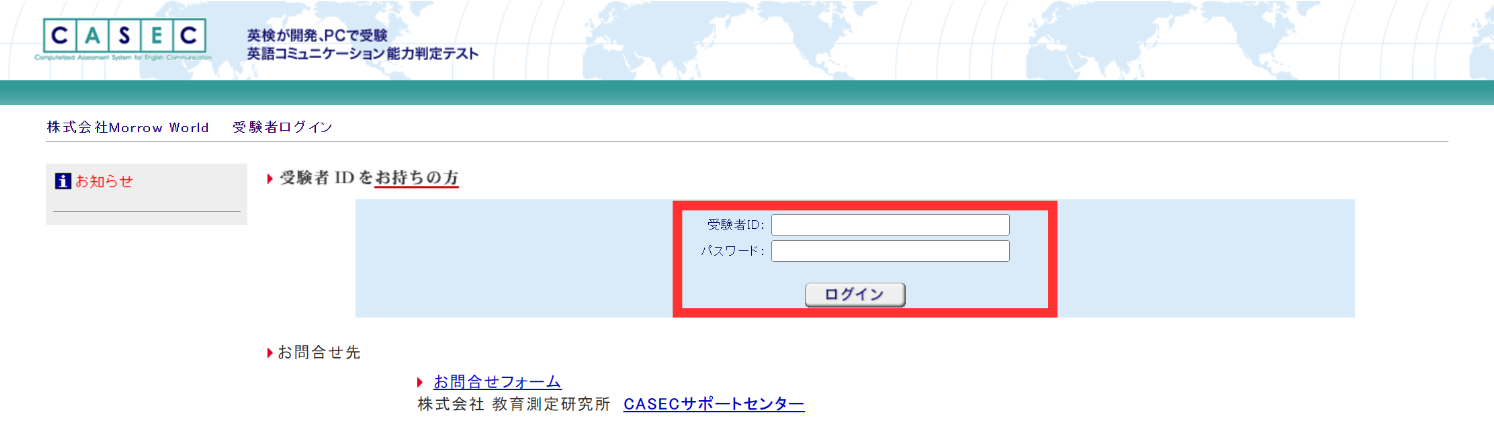Click the 英検が開発、PCで受験 header text
1494x441 pixels.
pos(317,35)
